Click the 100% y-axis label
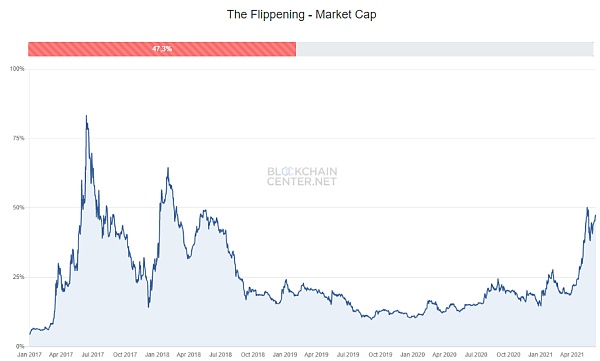 [17, 69]
